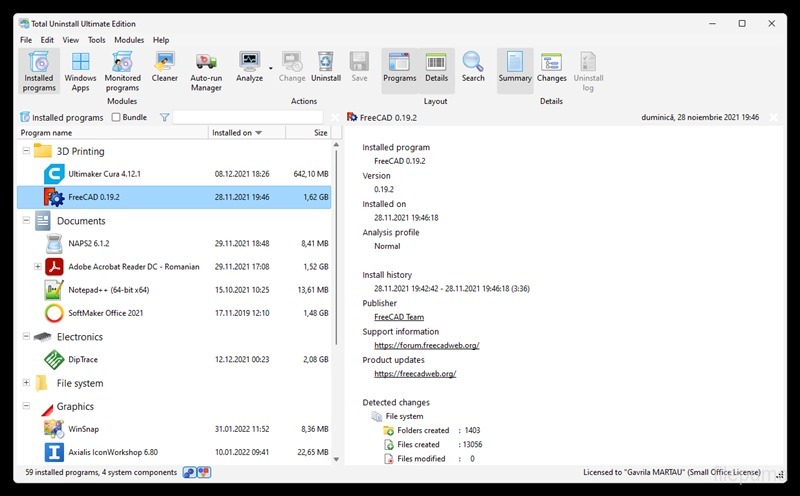This screenshot has width=800, height=496.
Task: Click the Analyze toolbar icon
Action: point(249,68)
